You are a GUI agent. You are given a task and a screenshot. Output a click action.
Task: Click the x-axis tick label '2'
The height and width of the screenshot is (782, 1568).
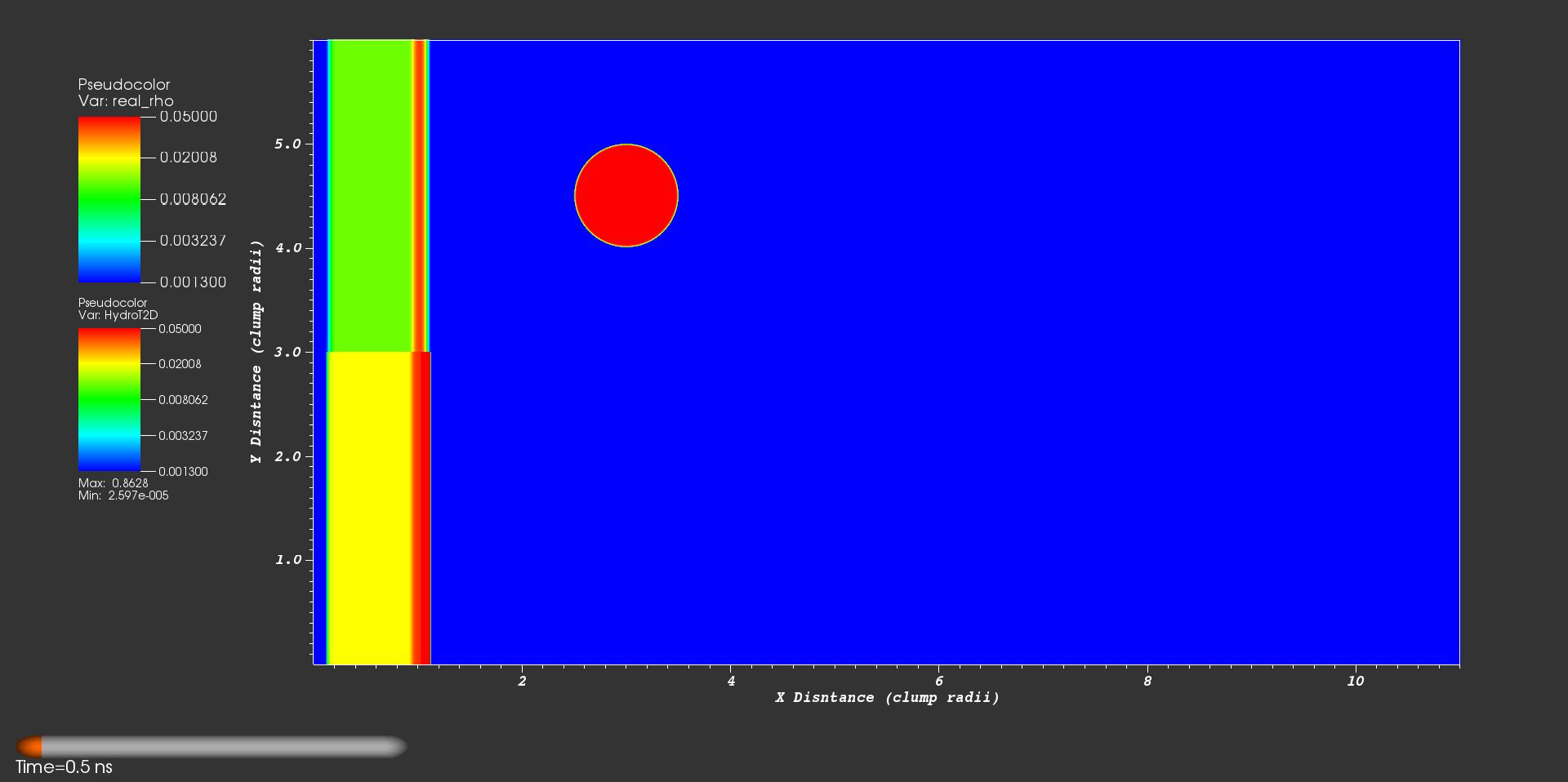pos(523,681)
